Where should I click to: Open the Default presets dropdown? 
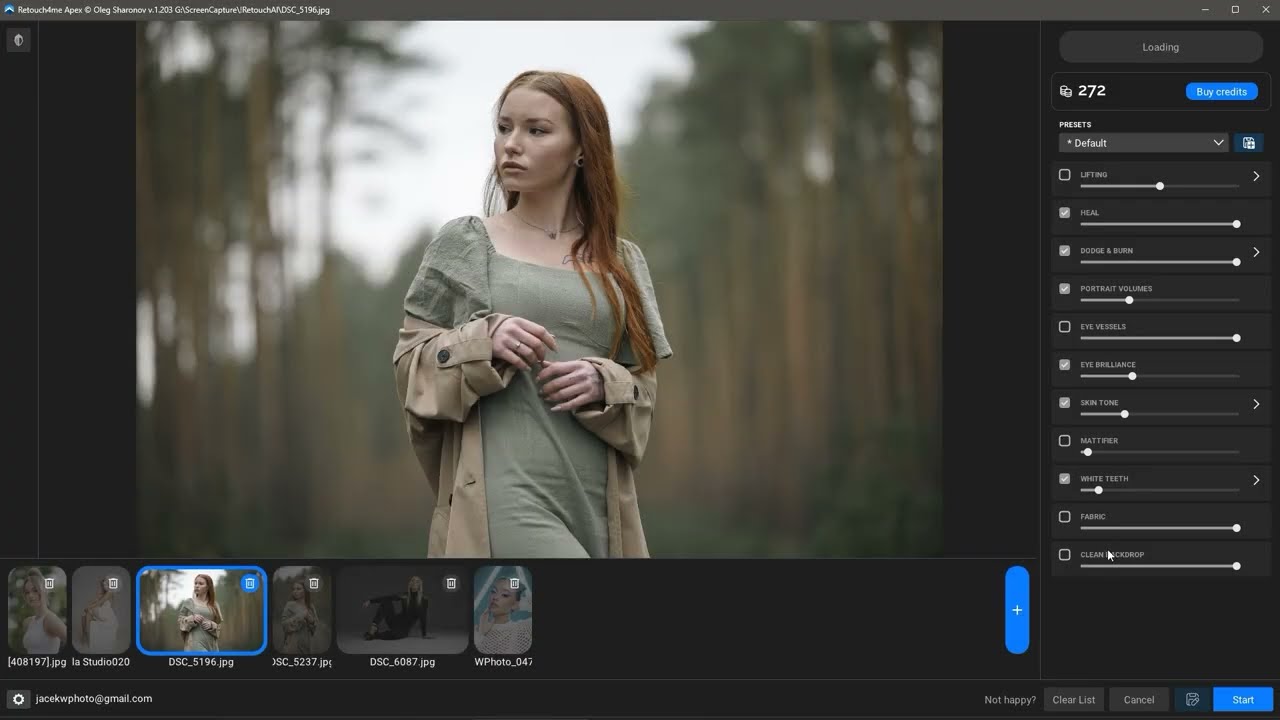pyautogui.click(x=1144, y=143)
